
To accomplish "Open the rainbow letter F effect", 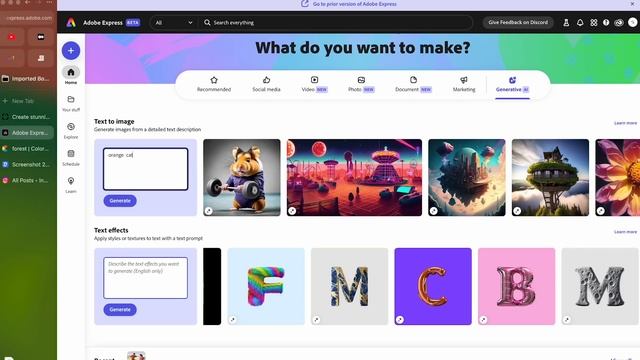I will click(266, 287).
